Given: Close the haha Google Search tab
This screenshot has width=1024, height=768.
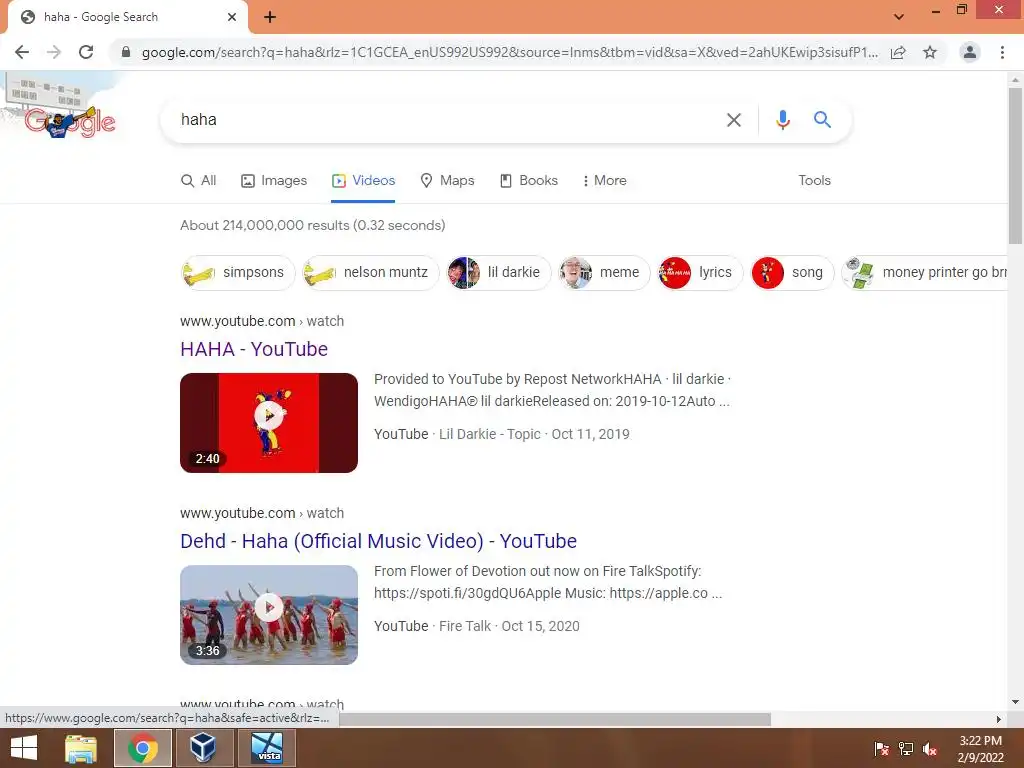Looking at the screenshot, I should coord(232,17).
